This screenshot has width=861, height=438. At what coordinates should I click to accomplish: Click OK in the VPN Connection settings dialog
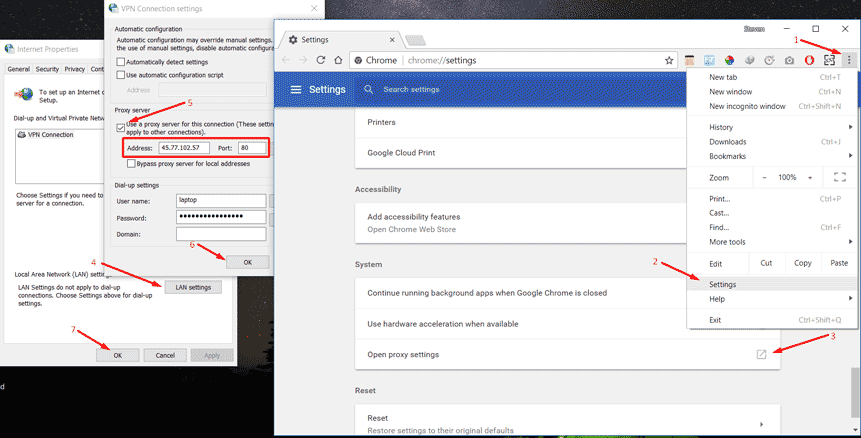[248, 262]
